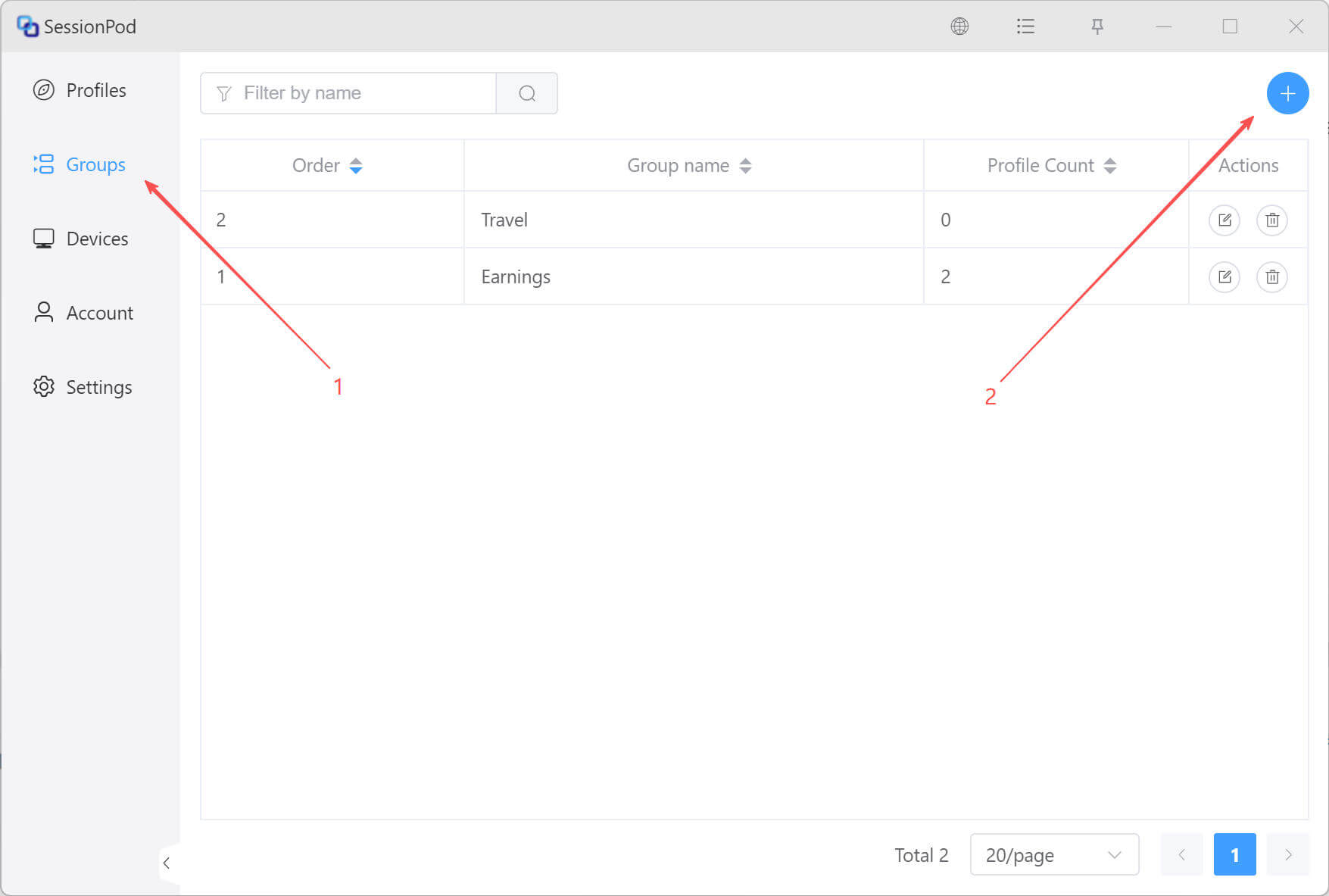
Task: Focus the Filter by name field
Action: pos(348,93)
